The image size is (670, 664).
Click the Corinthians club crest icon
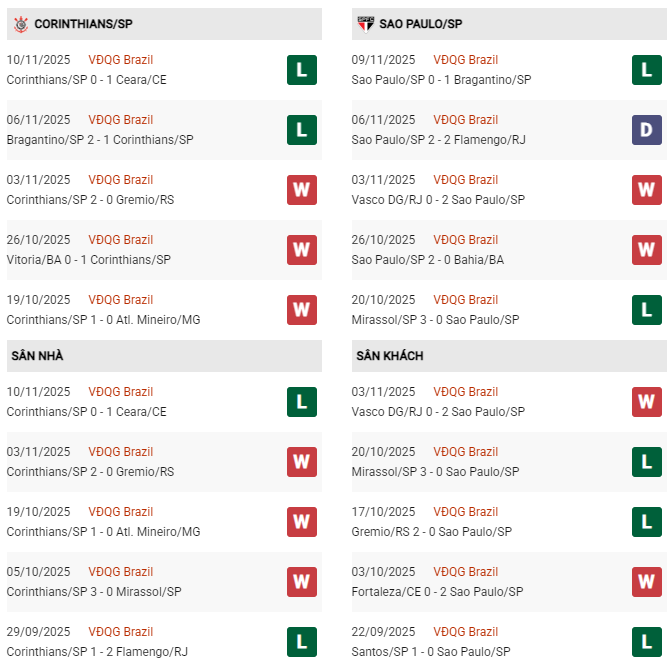17,23
